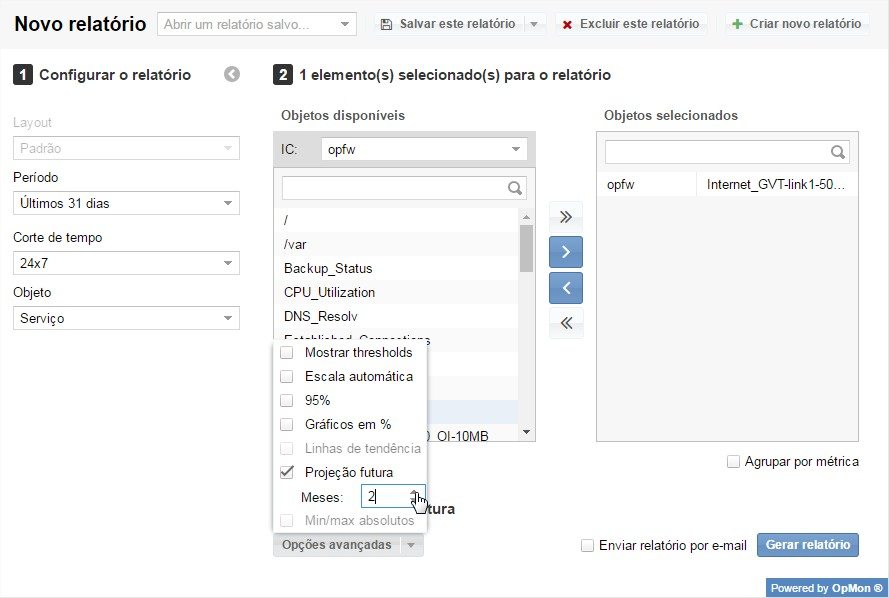The height and width of the screenshot is (598, 889).
Task: Remove selected object with left arrow button
Action: tap(566, 288)
